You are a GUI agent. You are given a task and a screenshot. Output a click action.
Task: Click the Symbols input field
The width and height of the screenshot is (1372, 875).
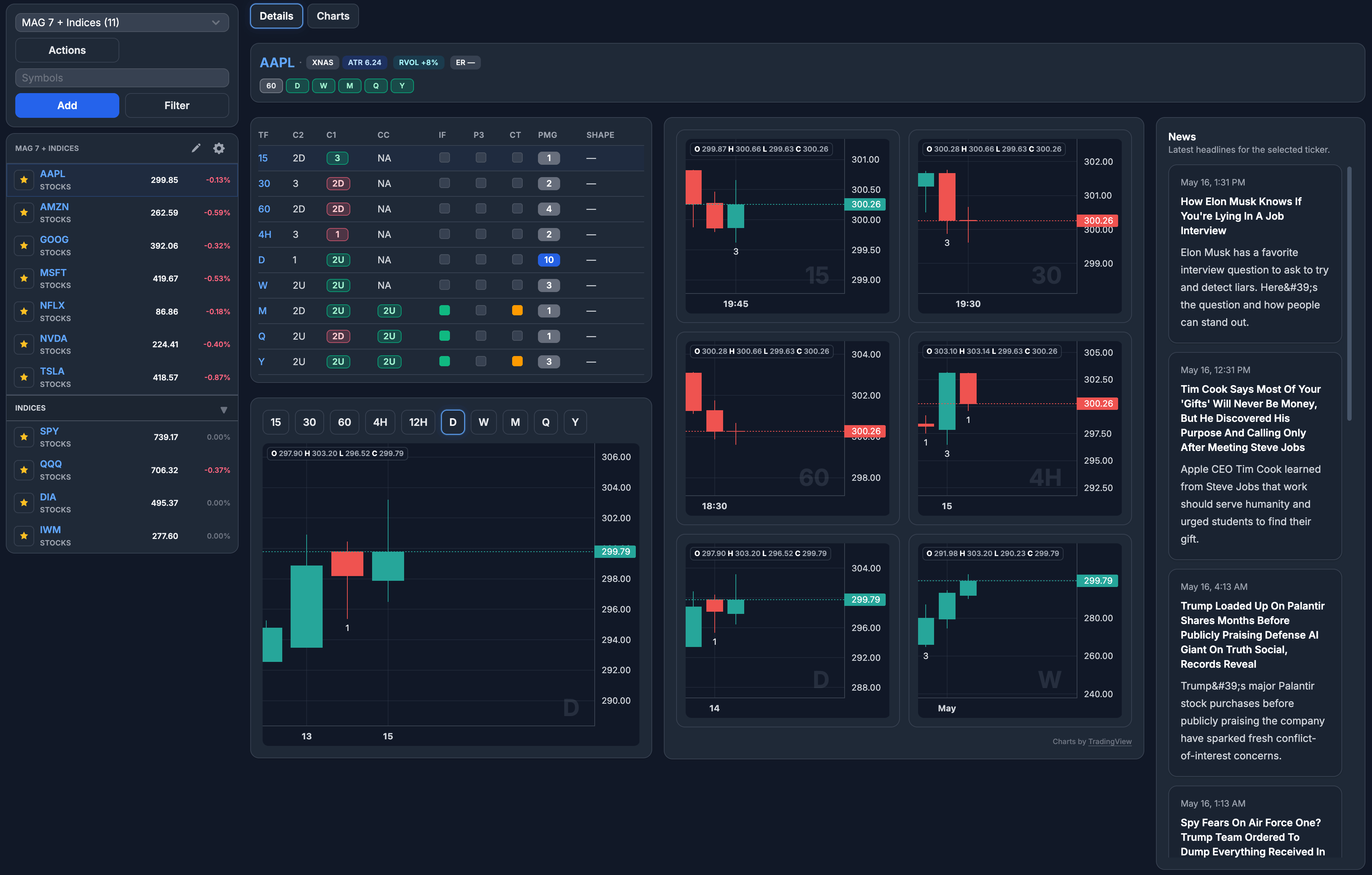tap(122, 78)
